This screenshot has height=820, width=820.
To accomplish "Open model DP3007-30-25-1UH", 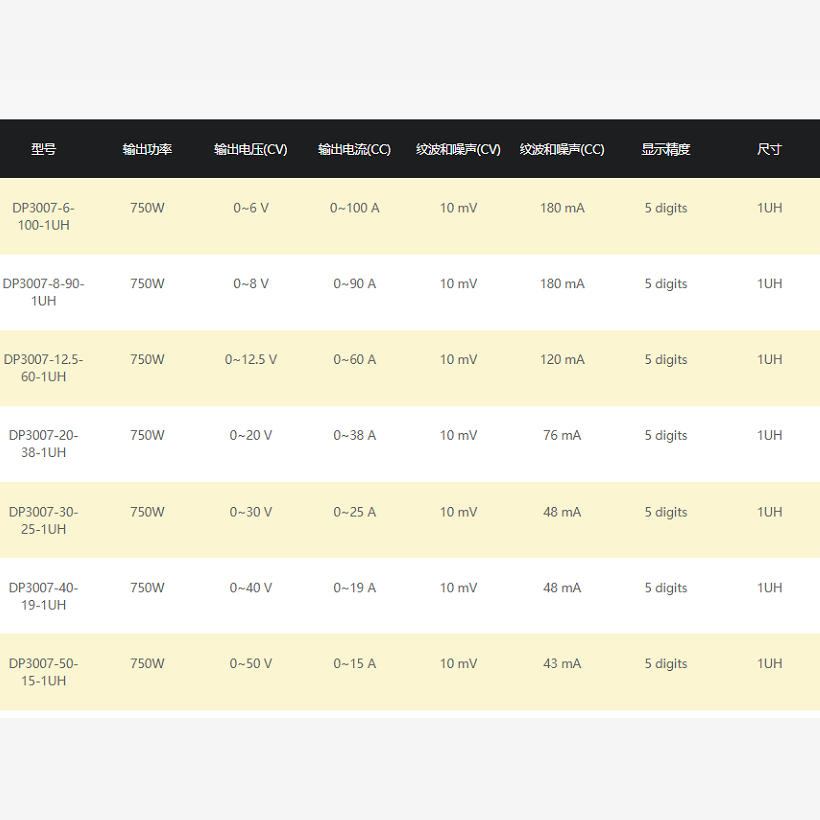I will [43, 520].
